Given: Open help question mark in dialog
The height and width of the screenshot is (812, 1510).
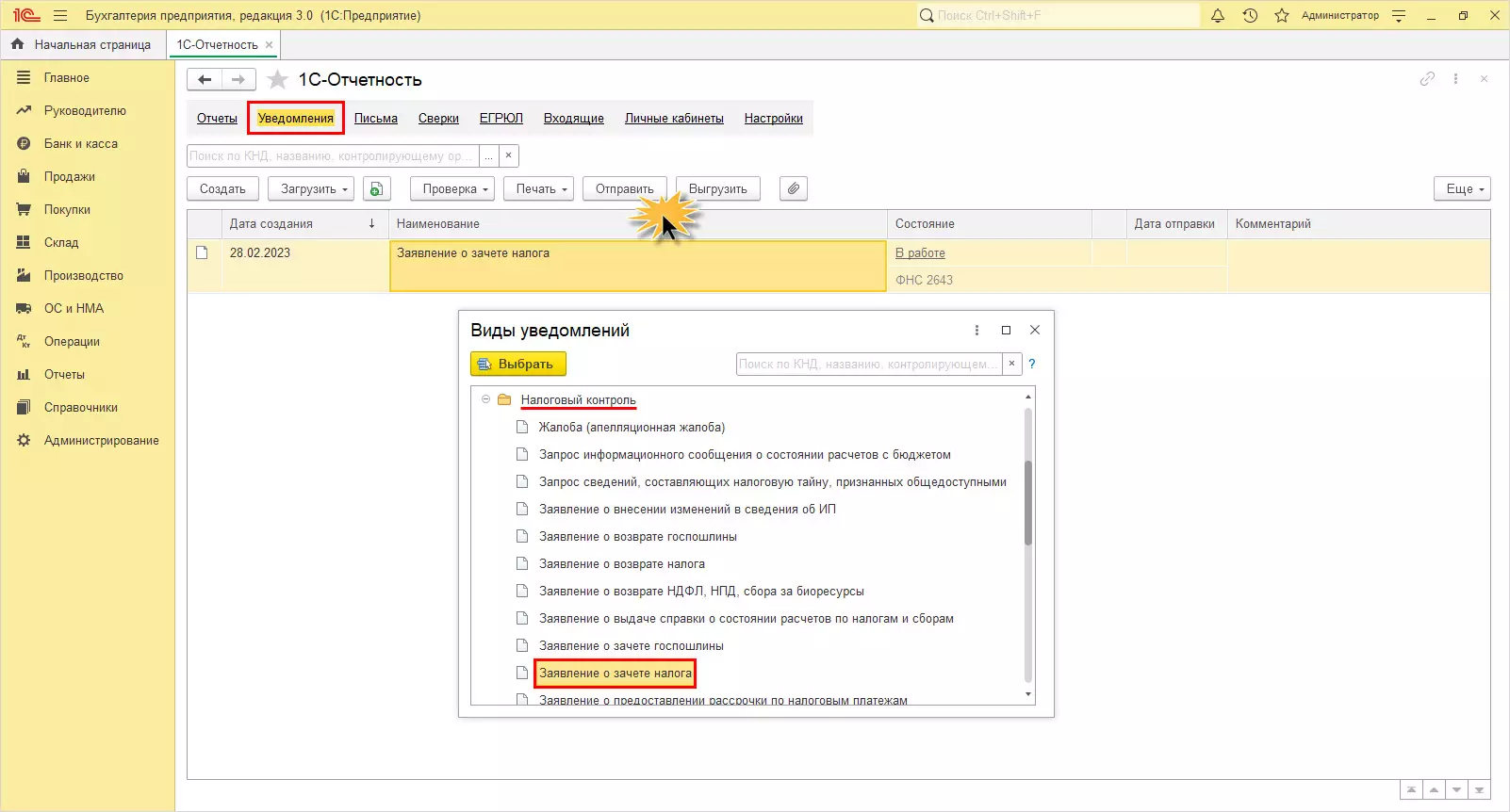Looking at the screenshot, I should (1032, 364).
